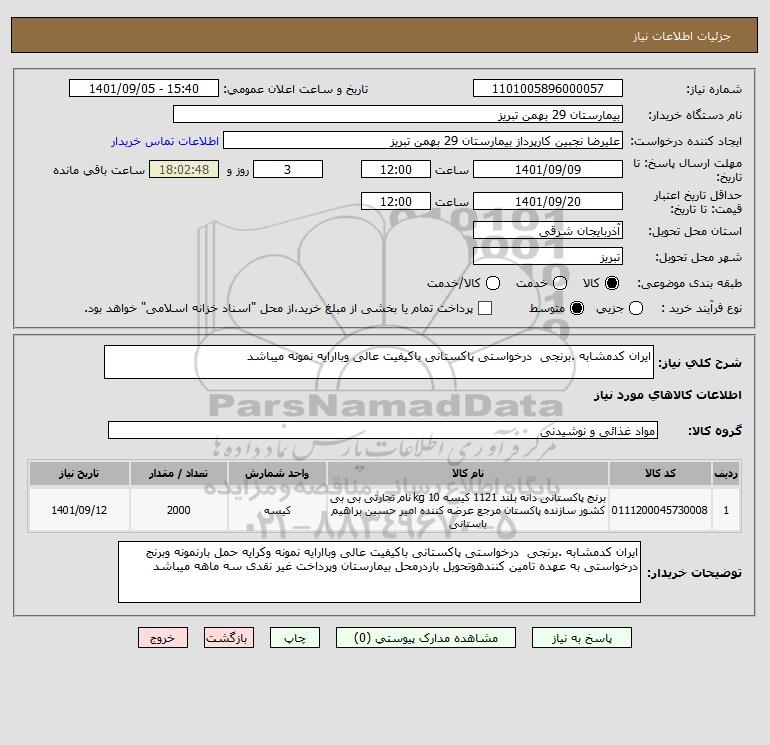Click the goods group field مواد غذائی و نوشیدنی
Image resolution: width=770 pixels, height=745 pixels.
tap(383, 430)
